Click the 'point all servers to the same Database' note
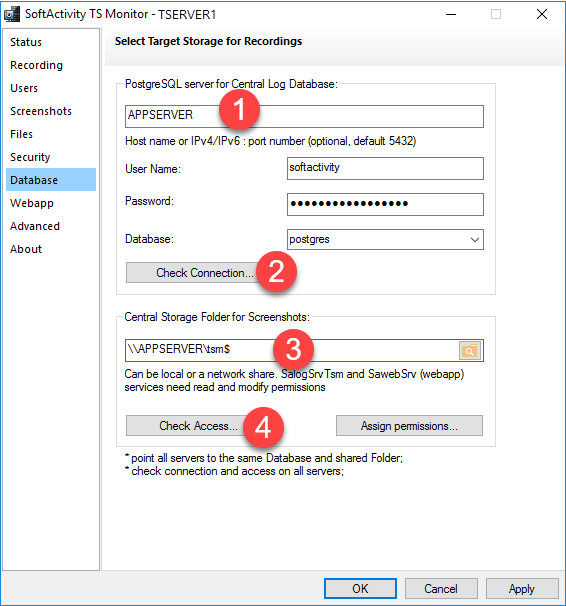Screen dimensions: 566x606 pyautogui.click(x=263, y=458)
